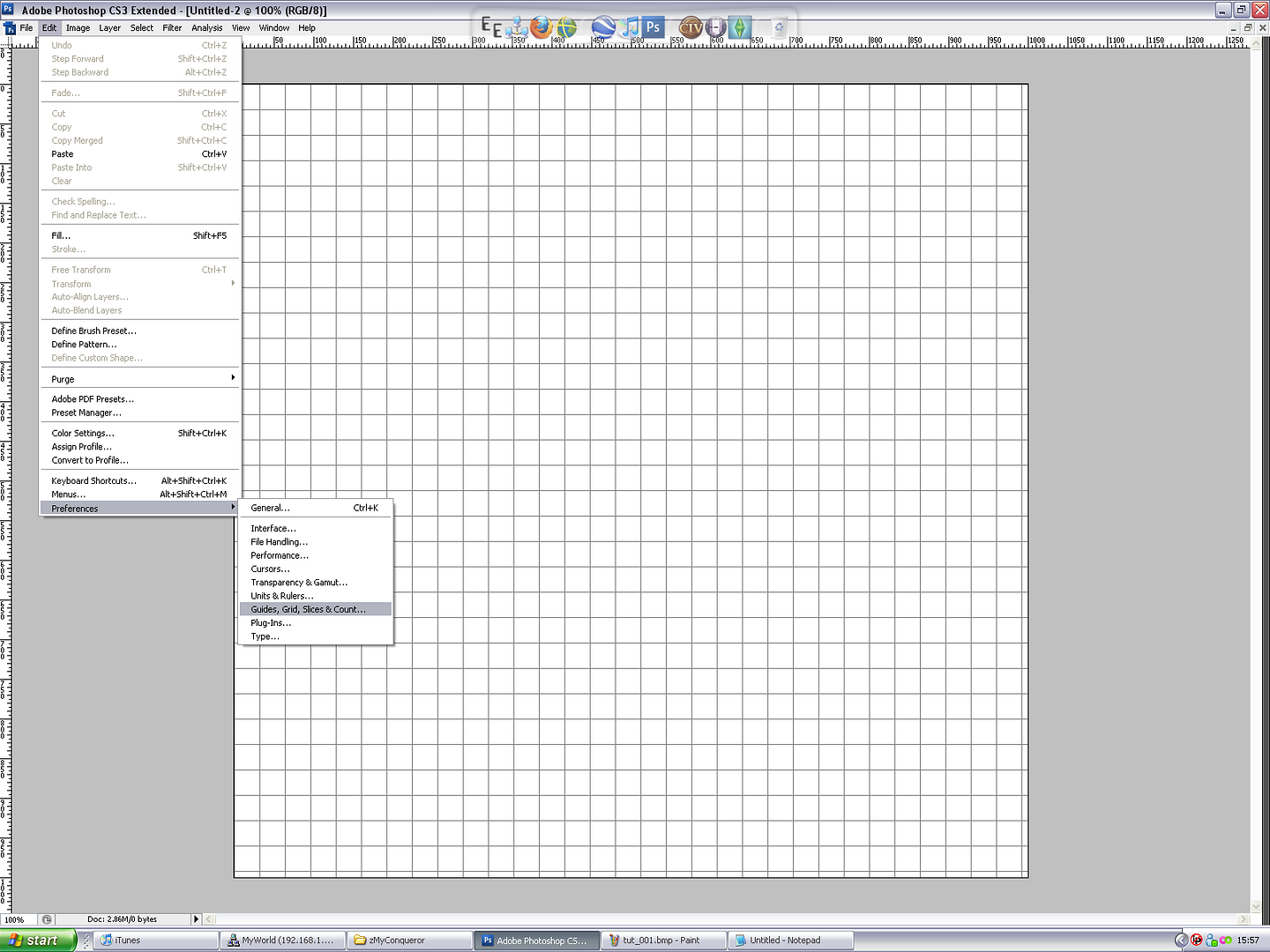This screenshot has width=1270, height=952.
Task: Open Keyboard Shortcuts dialog
Action: tap(139, 481)
